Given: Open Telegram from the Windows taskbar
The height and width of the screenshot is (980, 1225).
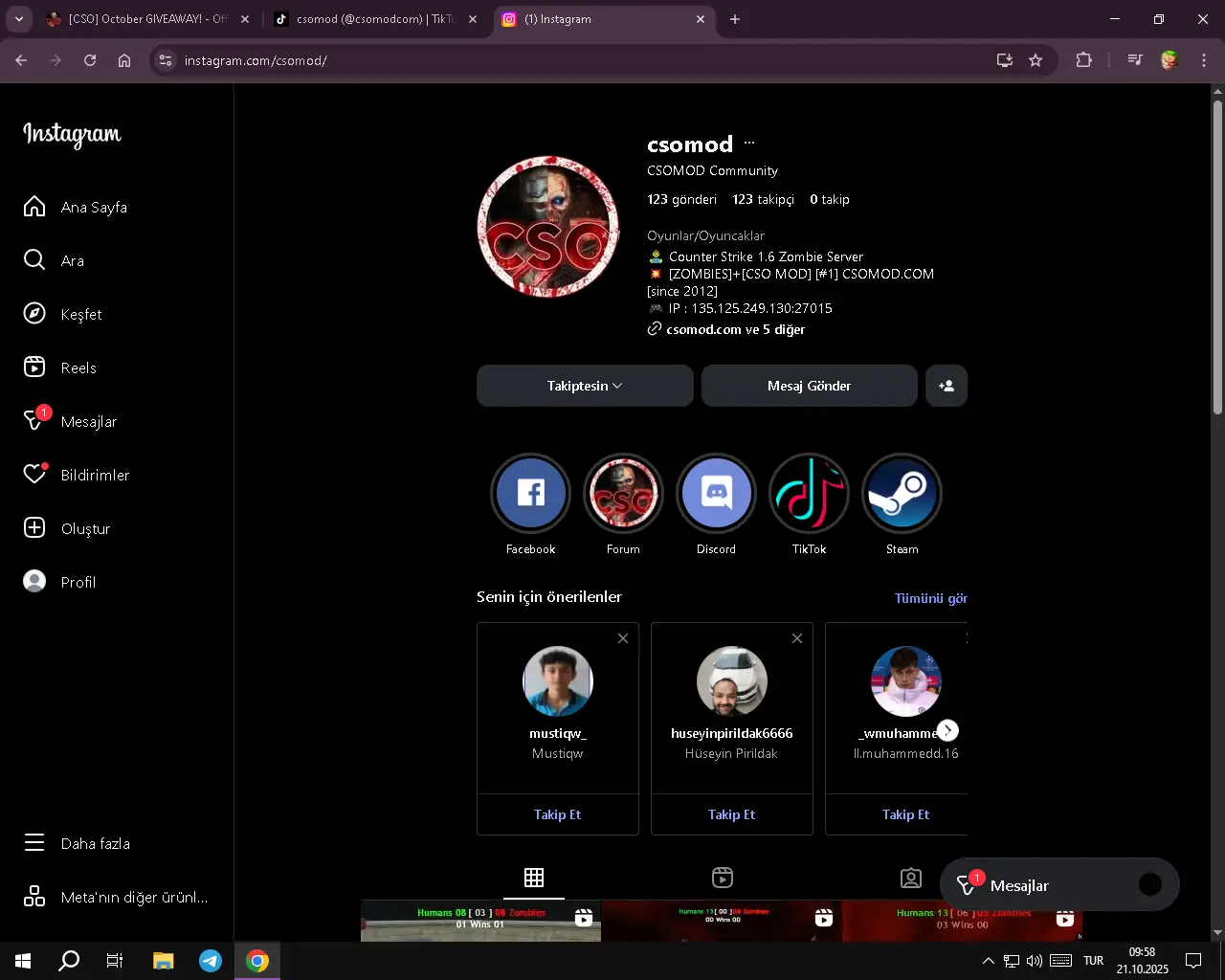Looking at the screenshot, I should tap(211, 961).
